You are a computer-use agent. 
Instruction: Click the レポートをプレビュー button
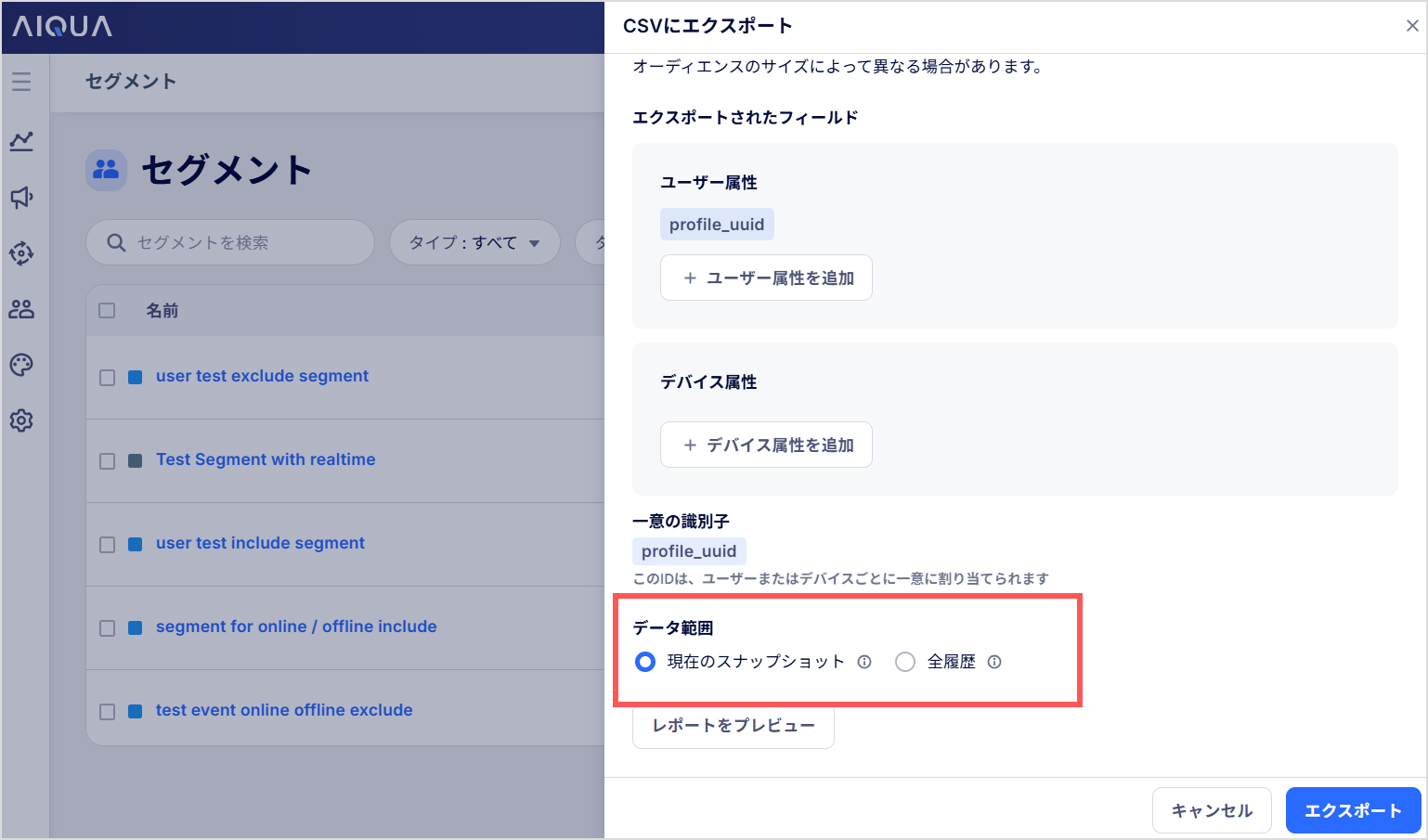[x=733, y=726]
